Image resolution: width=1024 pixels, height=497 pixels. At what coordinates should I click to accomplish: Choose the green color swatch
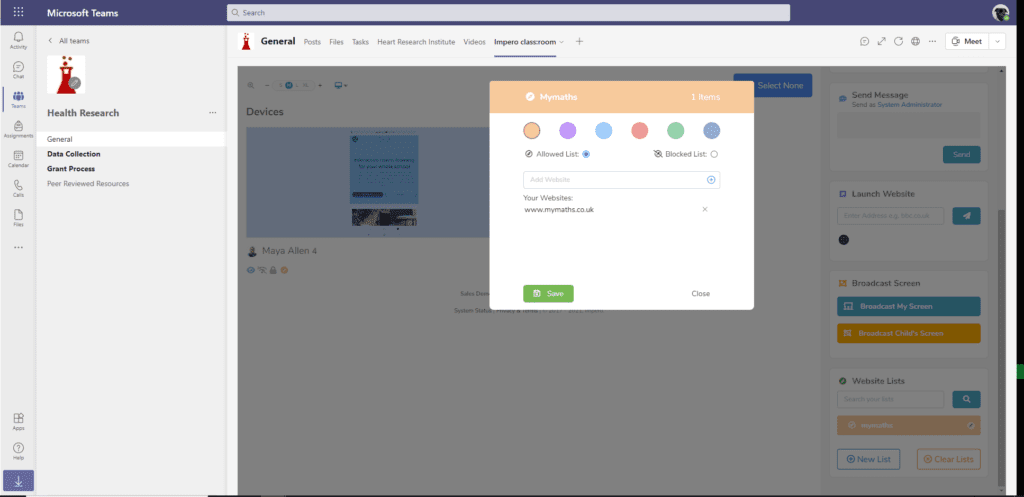pos(675,131)
